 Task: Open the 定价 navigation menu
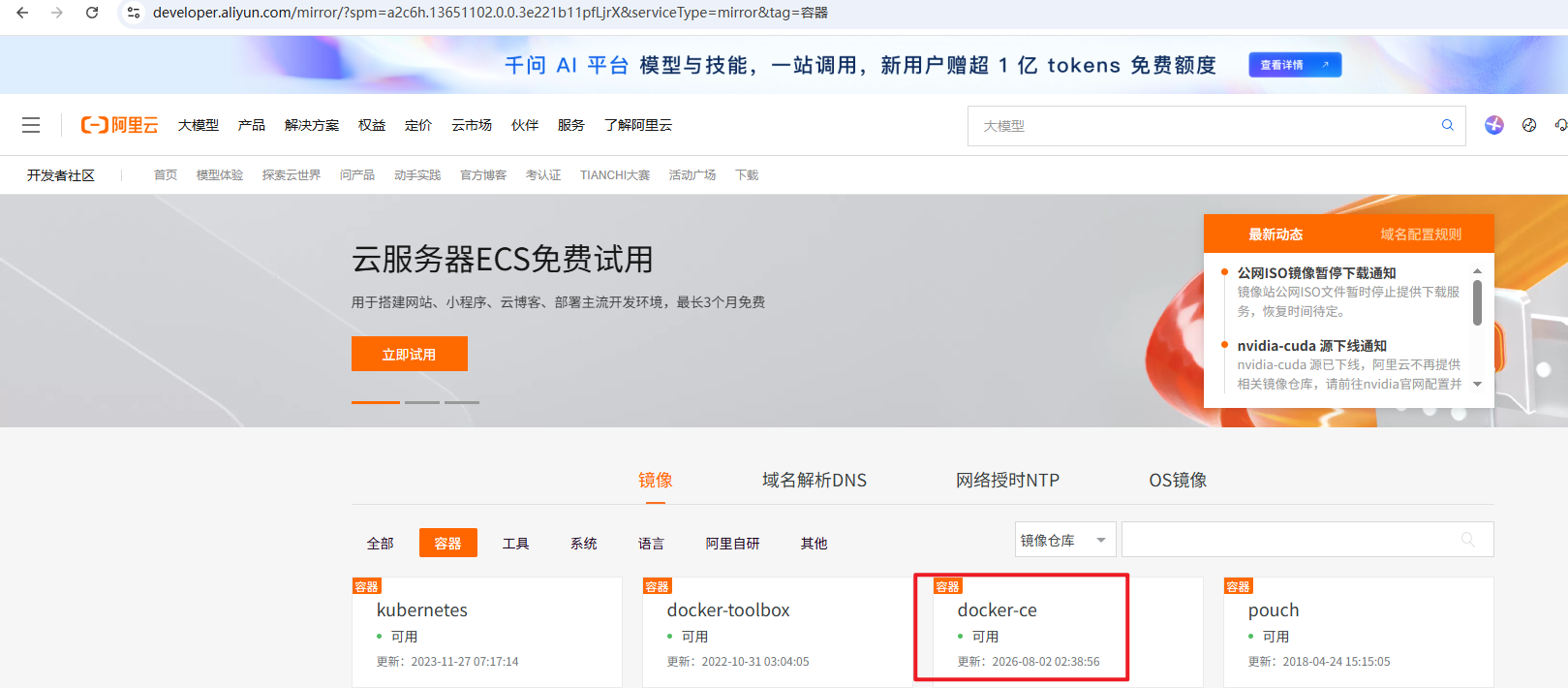[418, 125]
